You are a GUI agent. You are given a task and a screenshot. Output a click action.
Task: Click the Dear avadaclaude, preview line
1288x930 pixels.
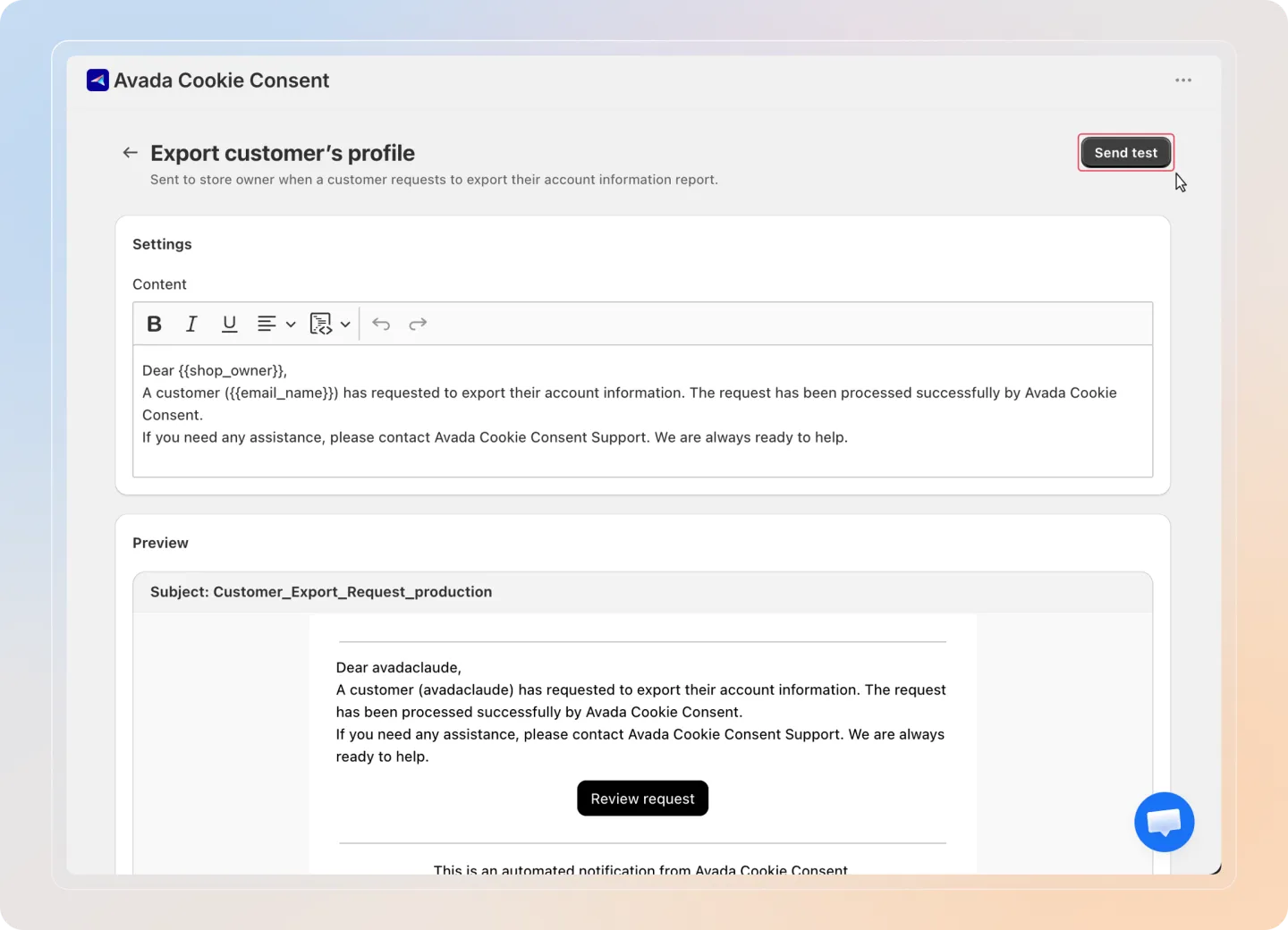pyautogui.click(x=399, y=668)
